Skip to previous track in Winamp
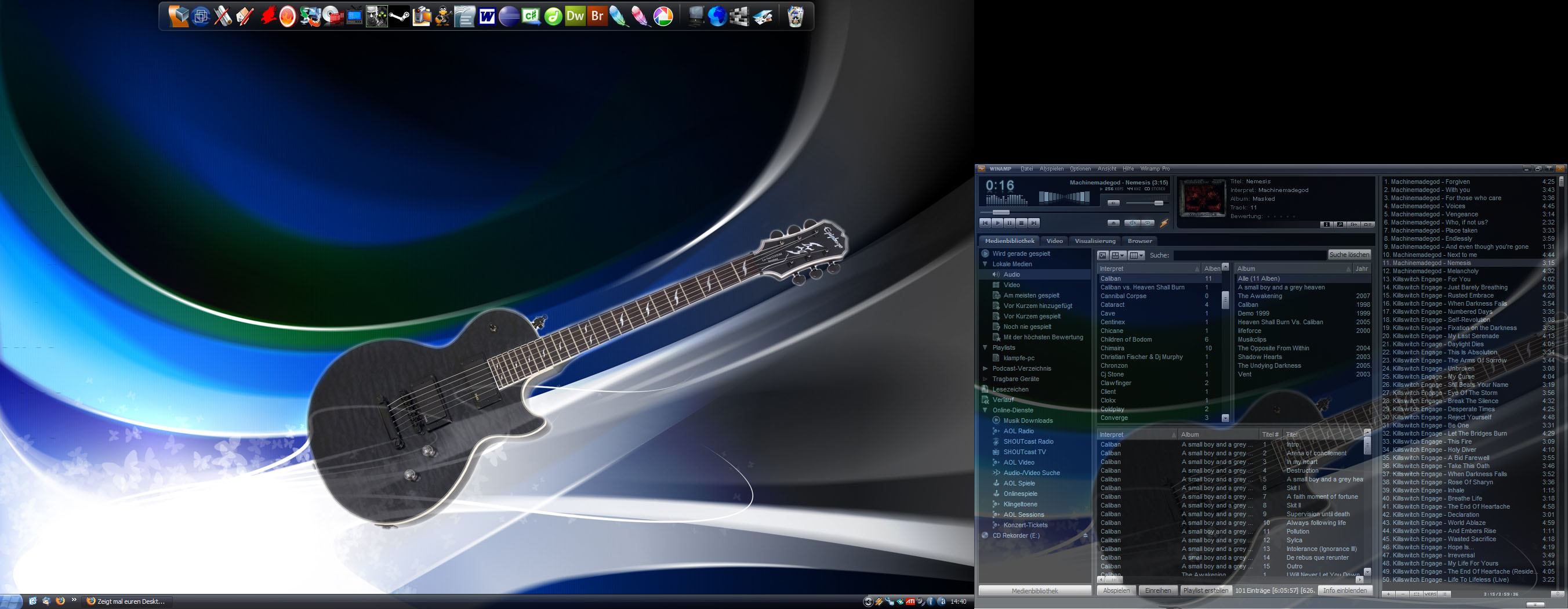Screen dimensions: 1568x609 [x=985, y=223]
